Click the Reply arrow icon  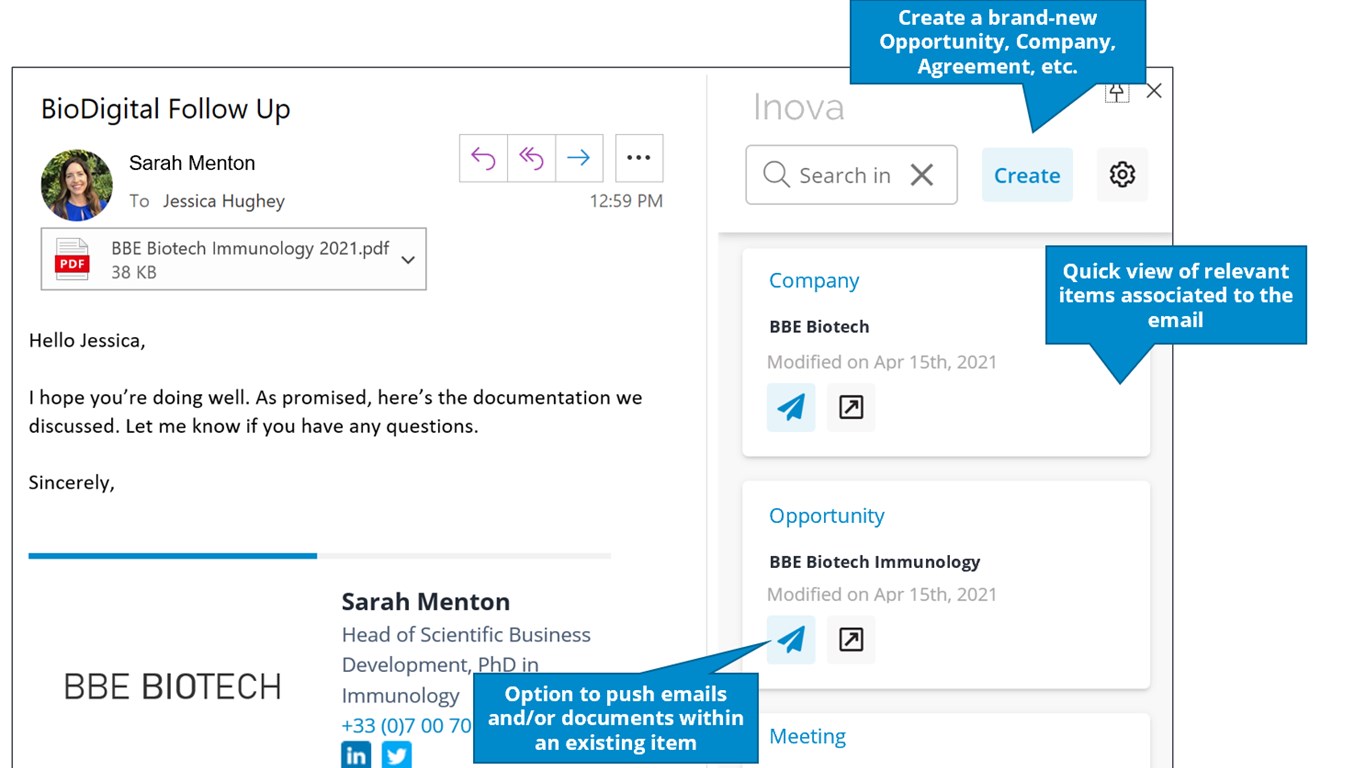[x=483, y=158]
